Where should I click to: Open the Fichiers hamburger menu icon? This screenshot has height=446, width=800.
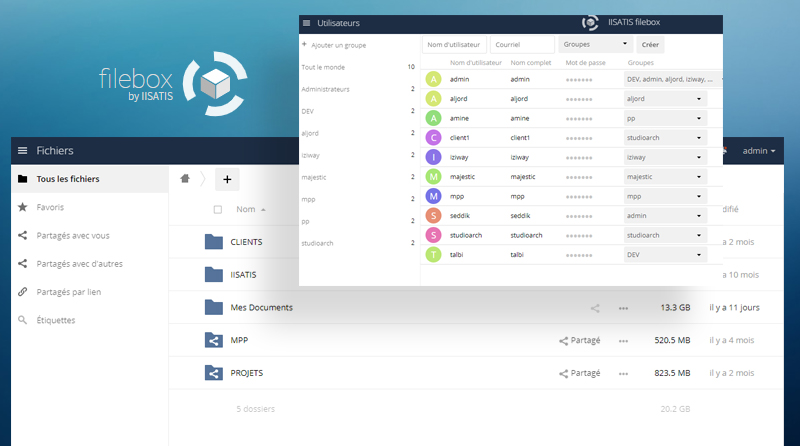click(22, 150)
